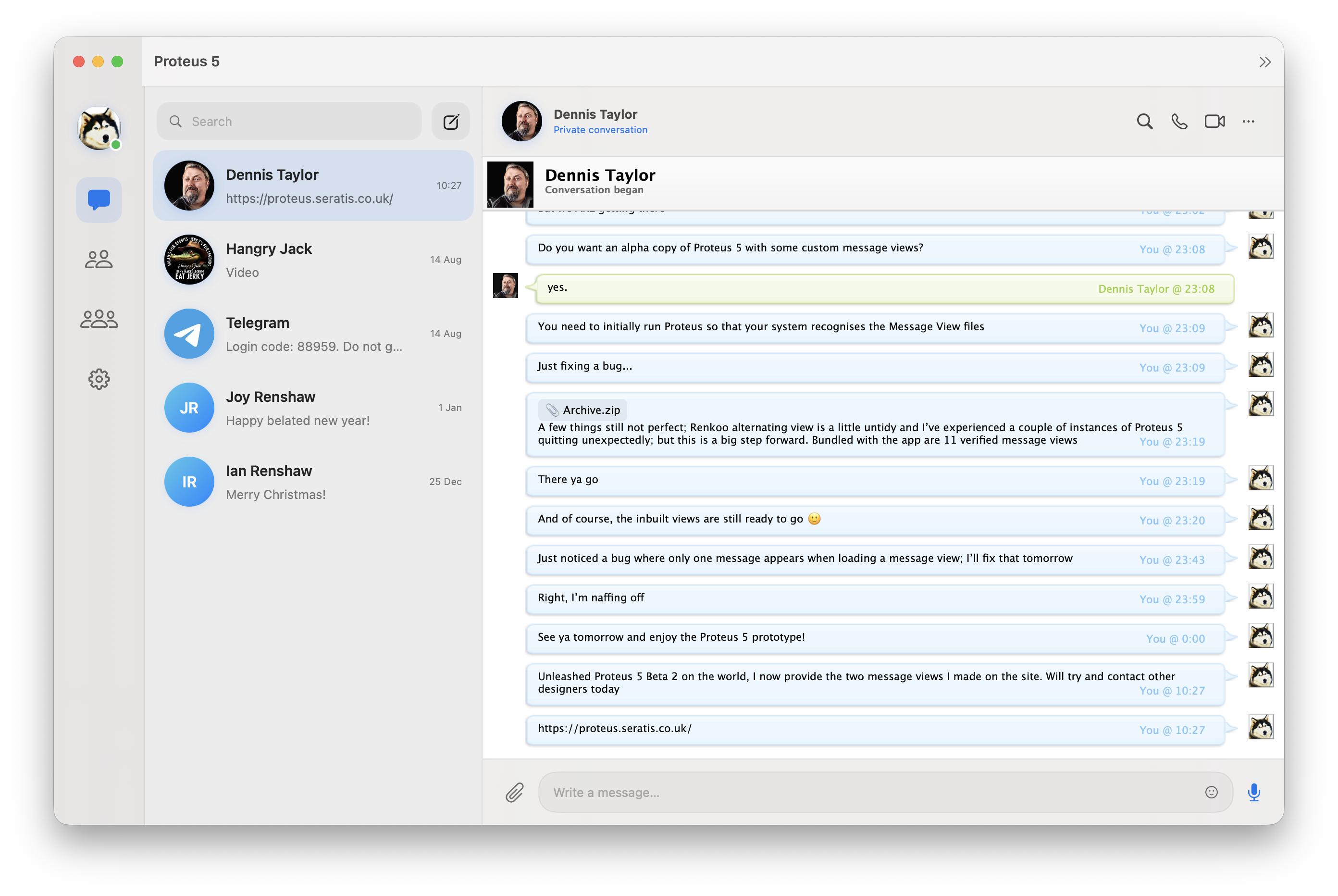Click the 'yes.' reply bubble
1338x896 pixels.
click(x=884, y=288)
